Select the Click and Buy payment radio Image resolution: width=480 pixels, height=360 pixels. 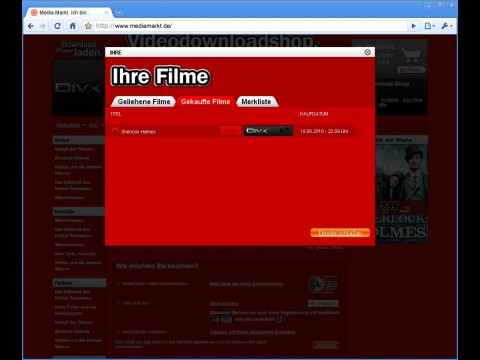(x=118, y=303)
